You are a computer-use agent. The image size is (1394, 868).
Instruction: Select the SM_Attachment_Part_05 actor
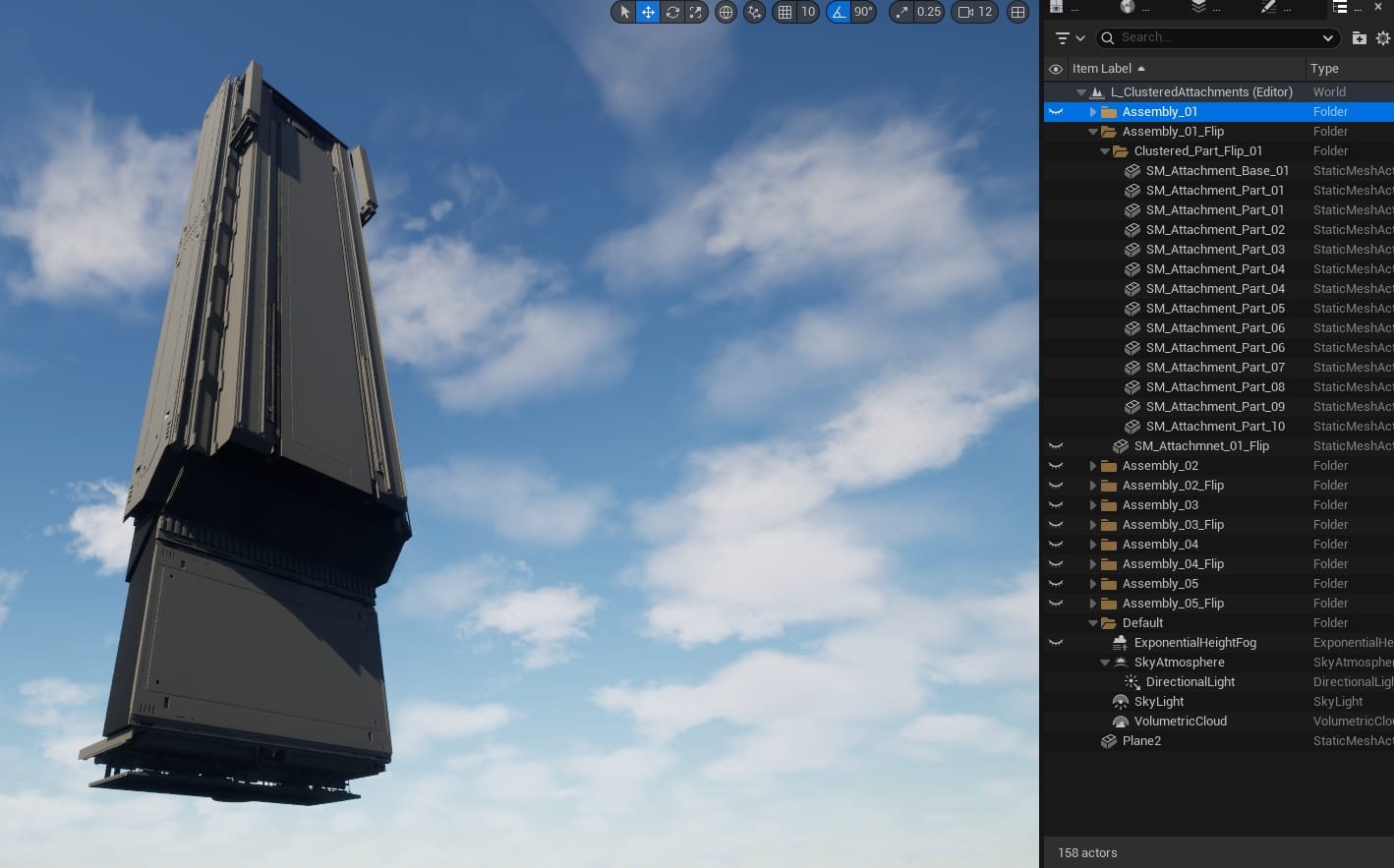tap(1215, 308)
